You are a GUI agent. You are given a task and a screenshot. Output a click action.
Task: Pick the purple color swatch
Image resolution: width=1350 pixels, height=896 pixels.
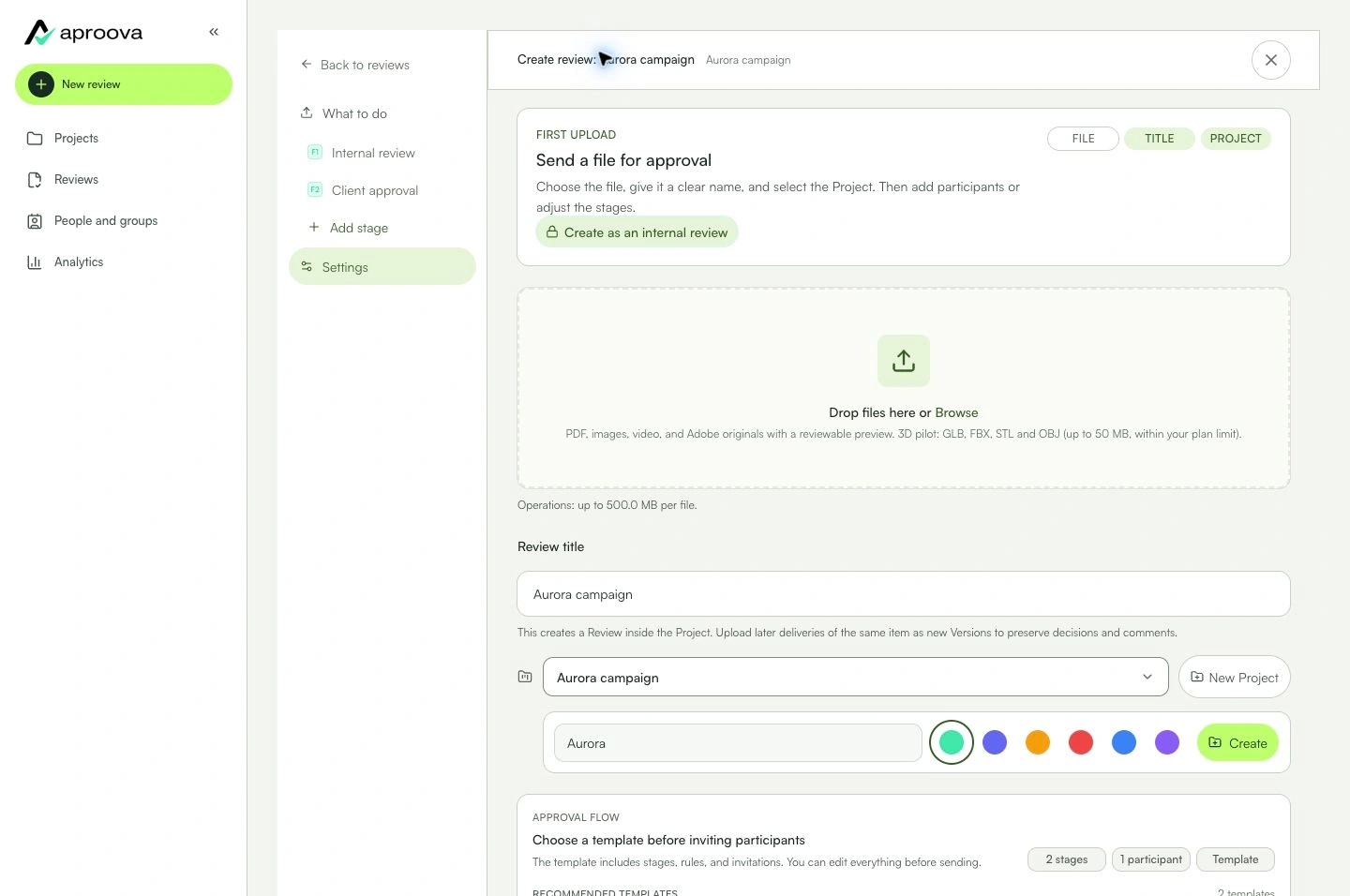click(x=1167, y=742)
